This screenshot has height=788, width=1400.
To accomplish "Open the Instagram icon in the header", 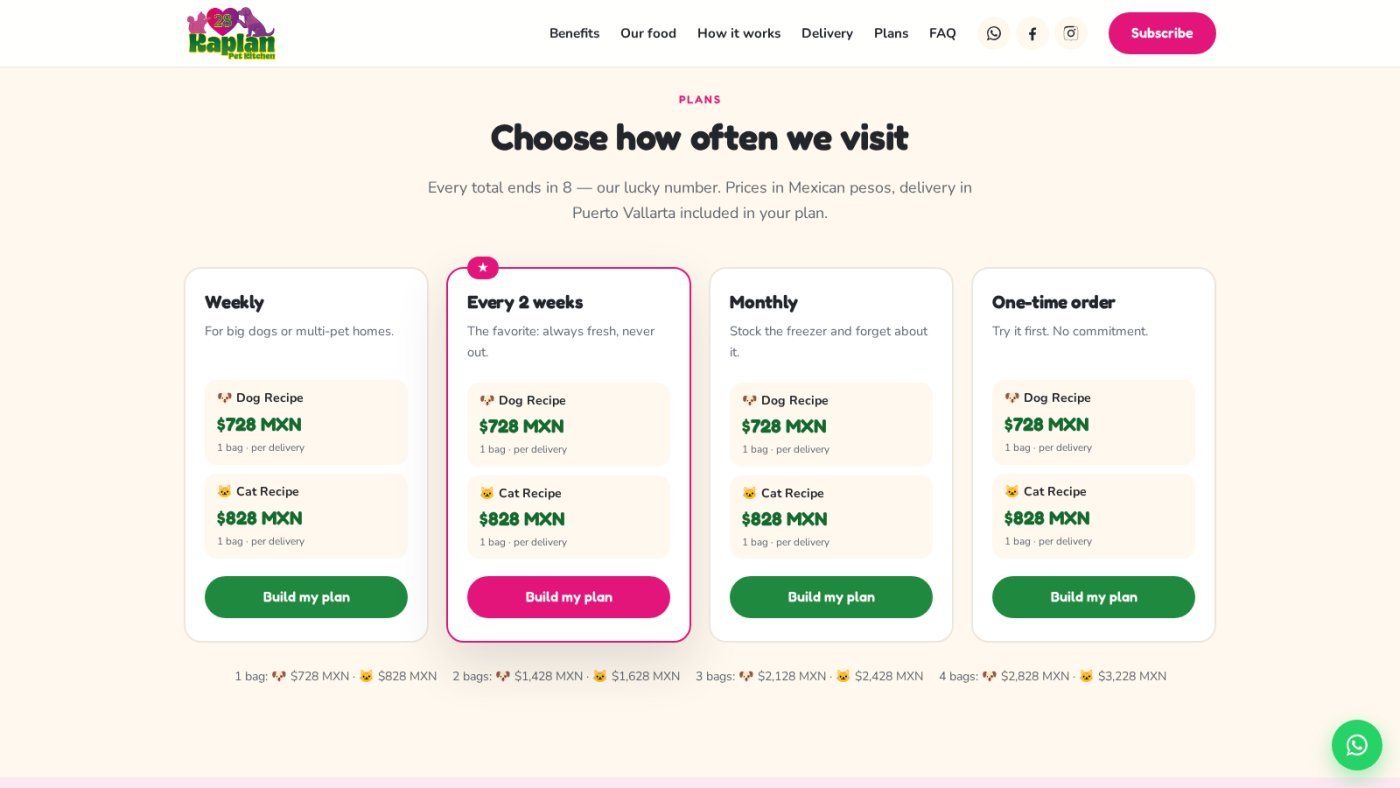I will 1070,33.
